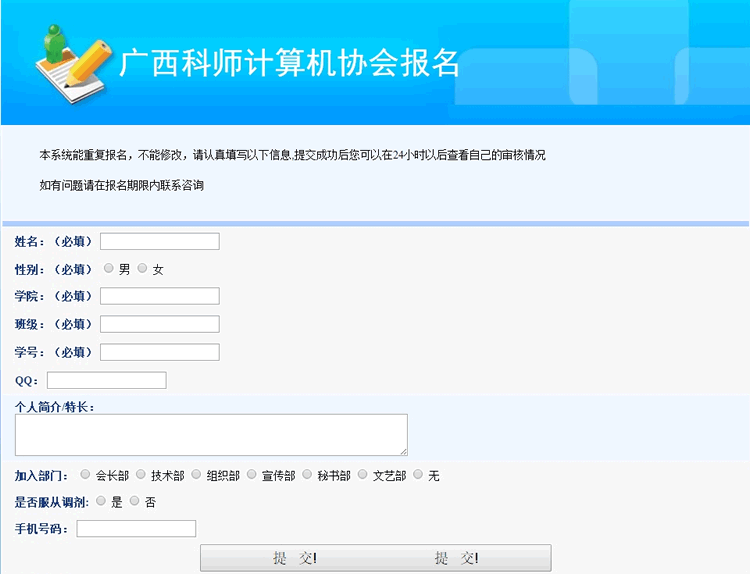Focus the 学号 input field

point(160,352)
